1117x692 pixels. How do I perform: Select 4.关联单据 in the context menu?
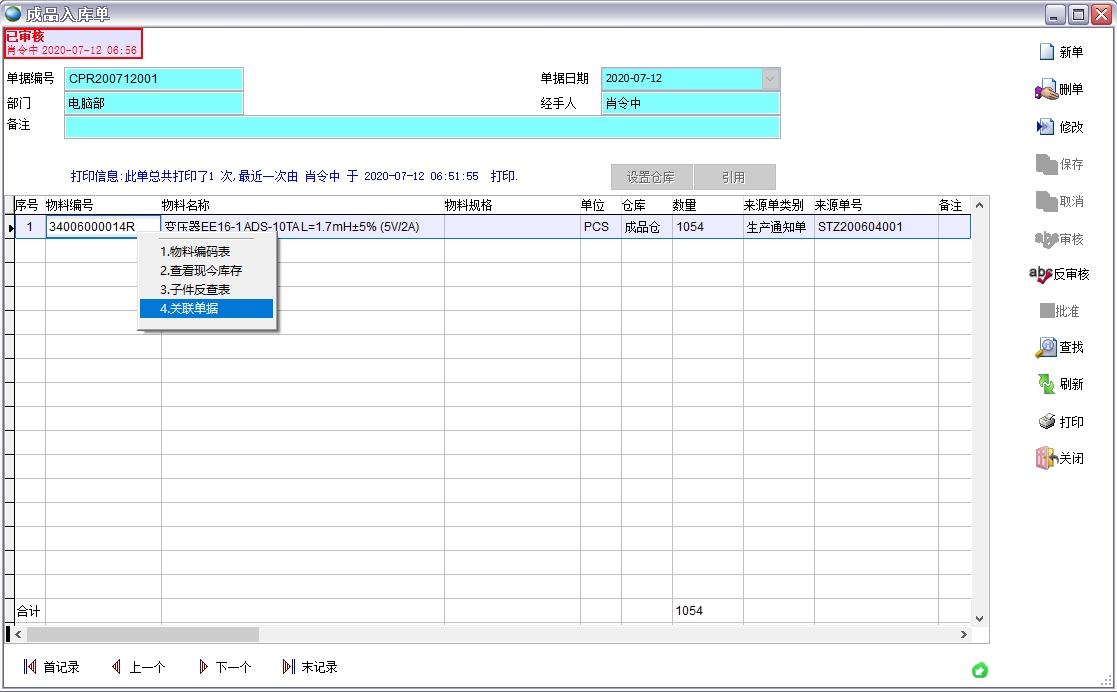[x=206, y=309]
